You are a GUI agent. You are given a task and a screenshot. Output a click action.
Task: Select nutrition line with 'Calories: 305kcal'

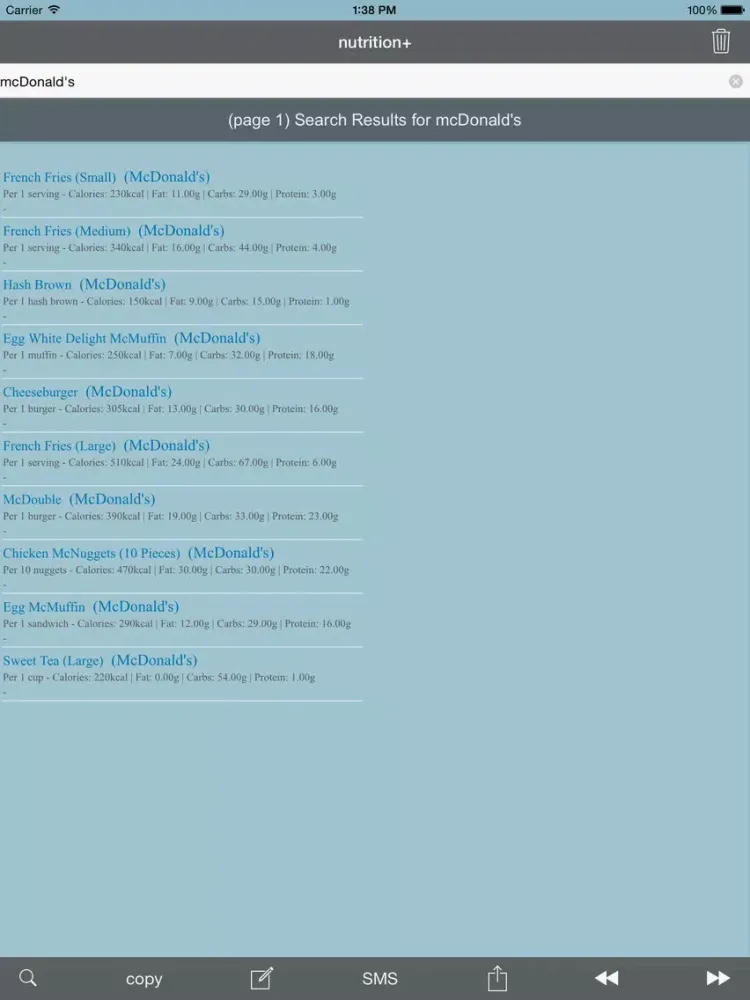pos(170,409)
